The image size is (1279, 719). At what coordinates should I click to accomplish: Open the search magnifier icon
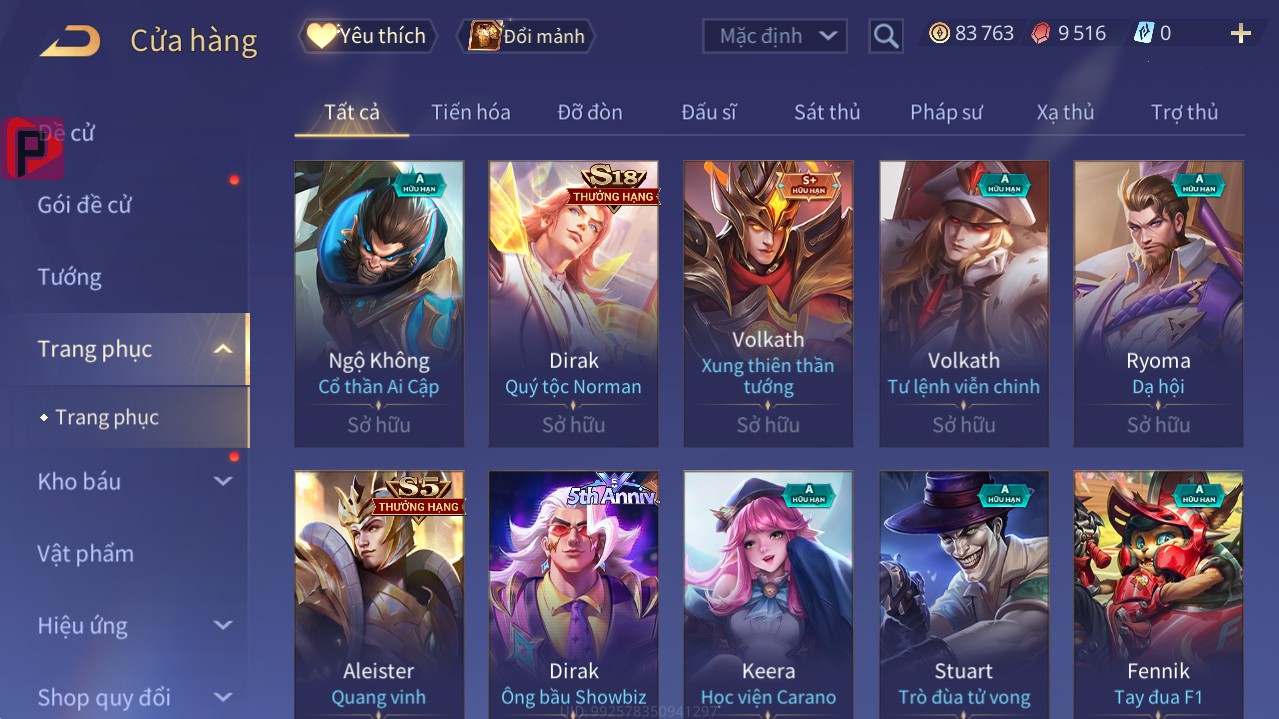885,37
